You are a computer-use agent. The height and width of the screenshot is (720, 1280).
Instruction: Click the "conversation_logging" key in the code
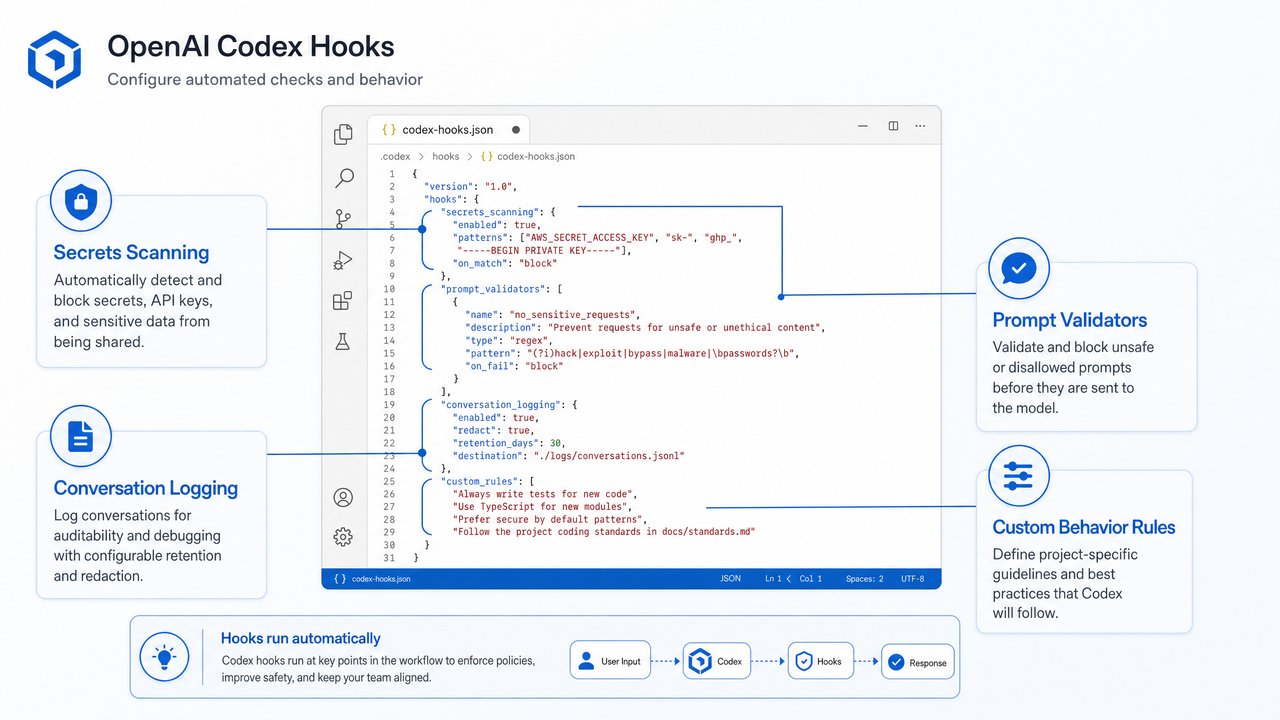(x=501, y=405)
